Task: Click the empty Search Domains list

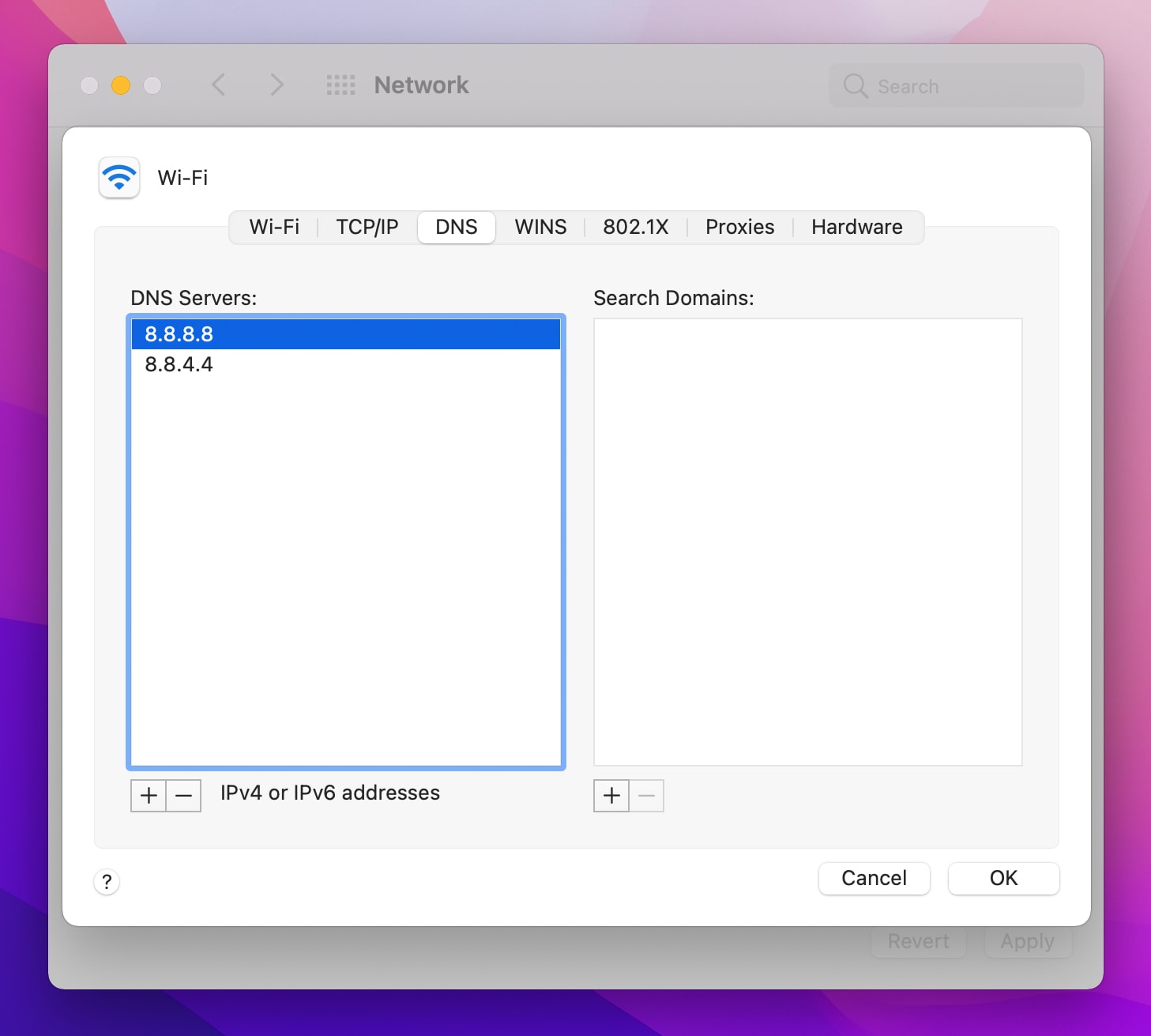Action: (807, 541)
